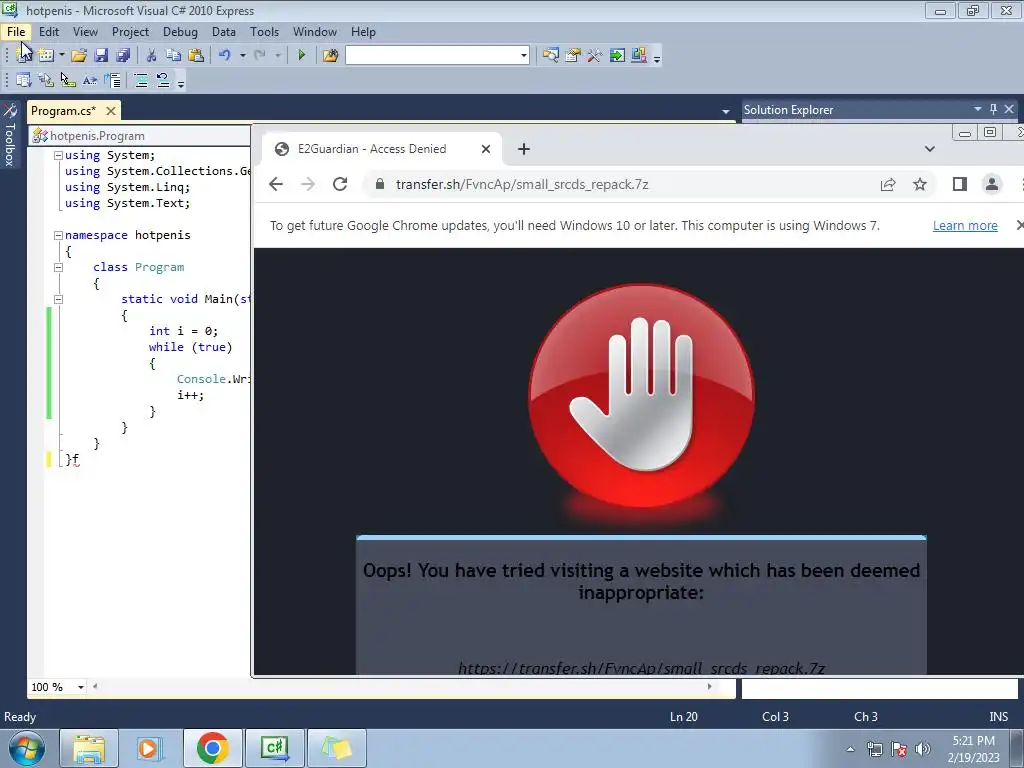The height and width of the screenshot is (768, 1024).
Task: Click the Display Object Member List icon
Action: point(24,80)
